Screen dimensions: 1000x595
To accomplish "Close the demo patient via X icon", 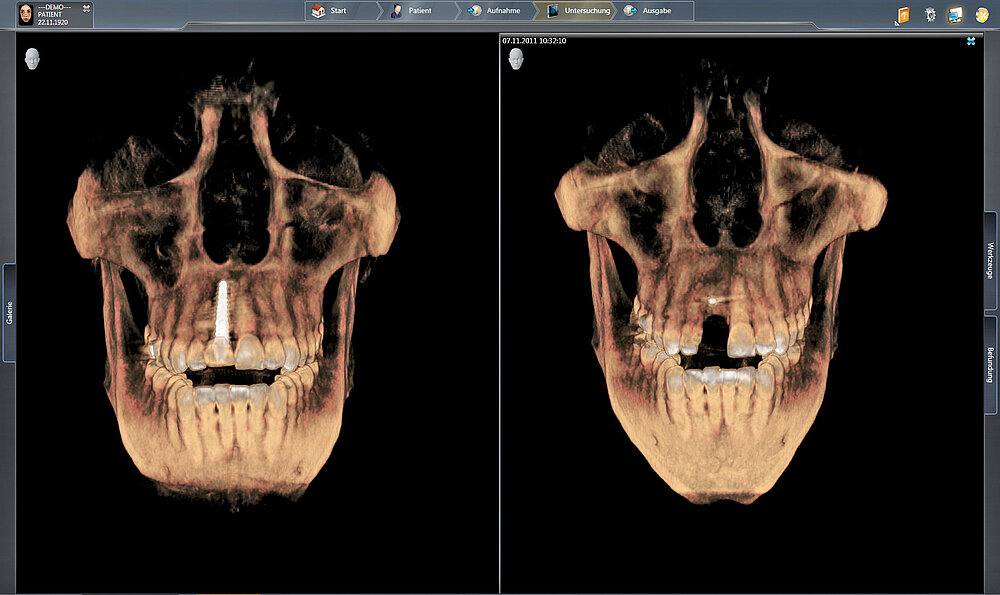I will click(87, 8).
